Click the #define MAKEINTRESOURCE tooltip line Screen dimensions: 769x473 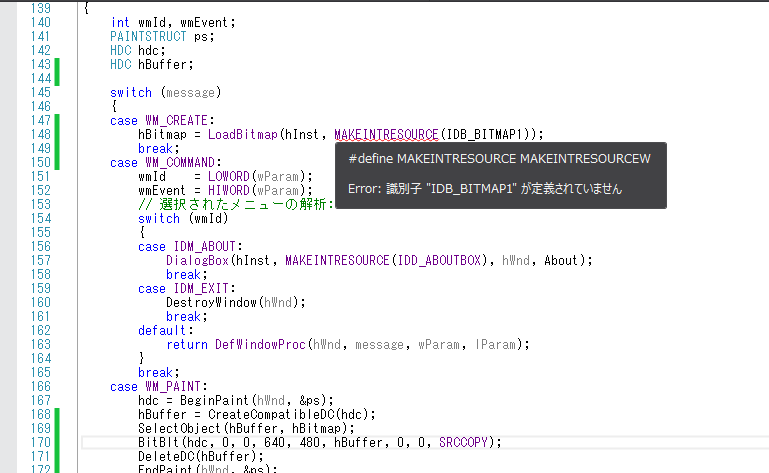(x=499, y=159)
